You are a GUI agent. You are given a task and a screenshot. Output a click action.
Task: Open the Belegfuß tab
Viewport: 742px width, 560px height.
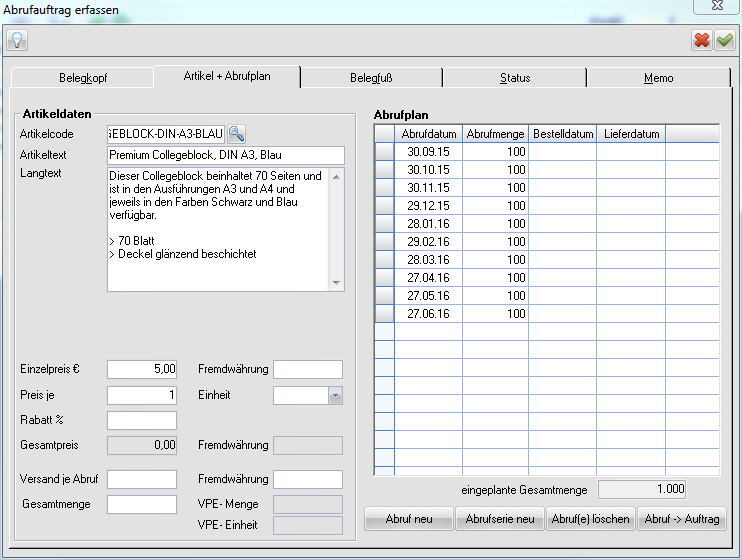click(x=371, y=78)
